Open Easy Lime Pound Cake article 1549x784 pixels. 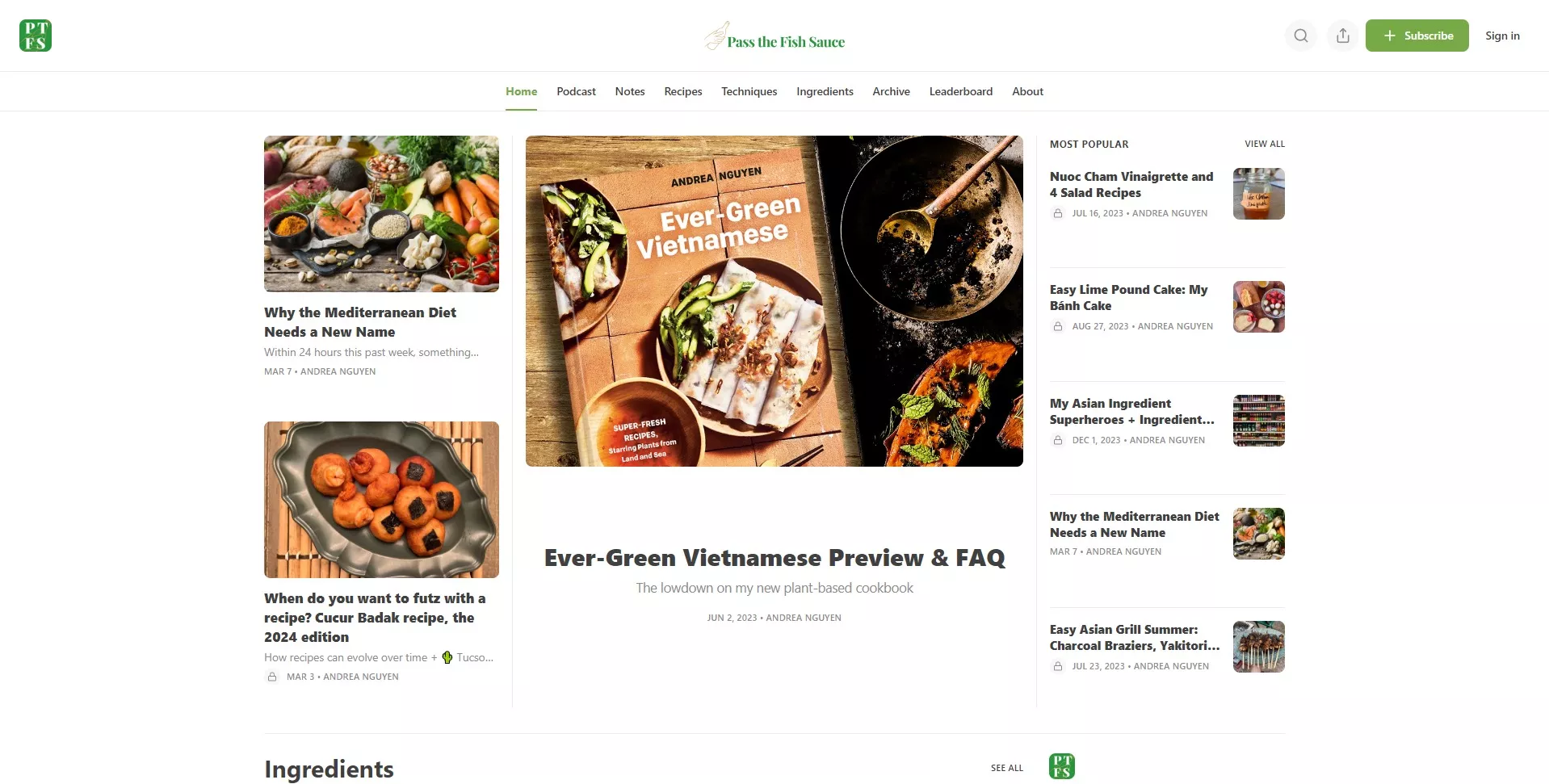(1129, 297)
